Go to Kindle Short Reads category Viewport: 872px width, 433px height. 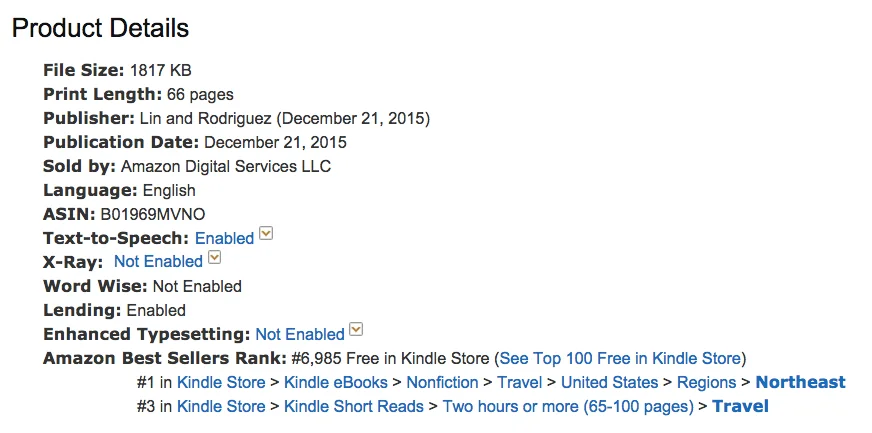coord(354,406)
